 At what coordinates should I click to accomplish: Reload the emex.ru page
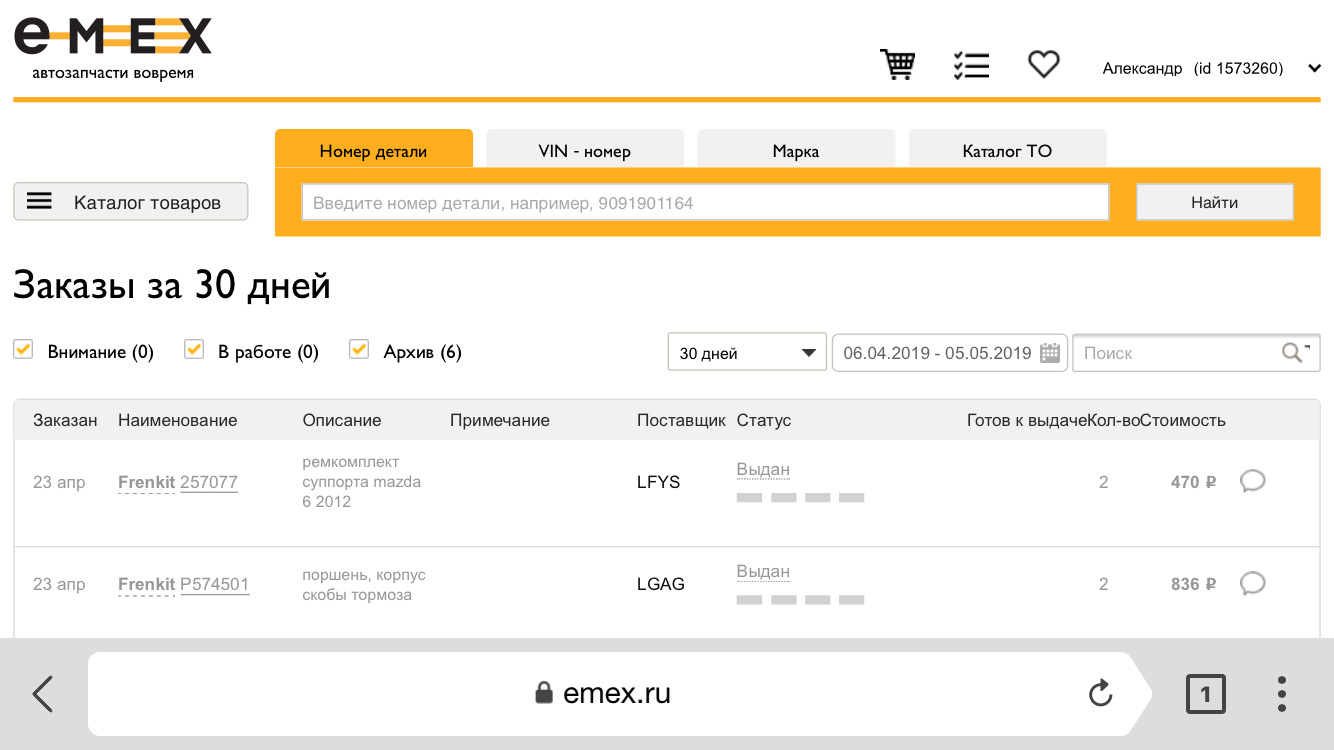[x=1100, y=693]
